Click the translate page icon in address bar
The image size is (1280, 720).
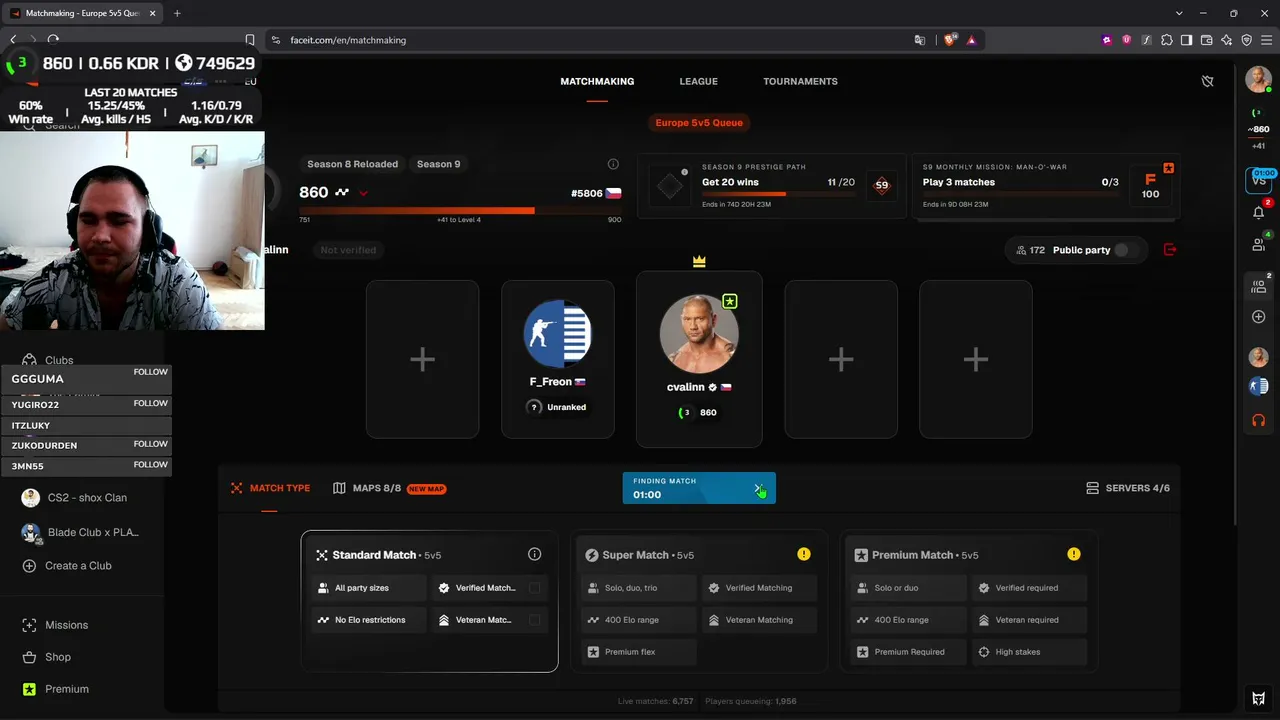click(920, 40)
